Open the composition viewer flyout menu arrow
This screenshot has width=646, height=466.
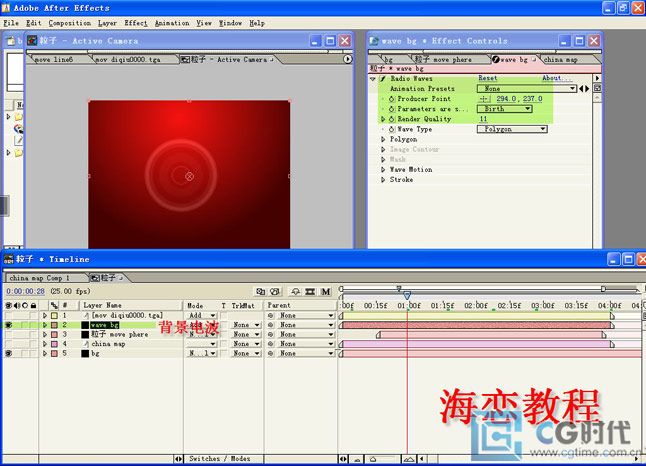[348, 59]
